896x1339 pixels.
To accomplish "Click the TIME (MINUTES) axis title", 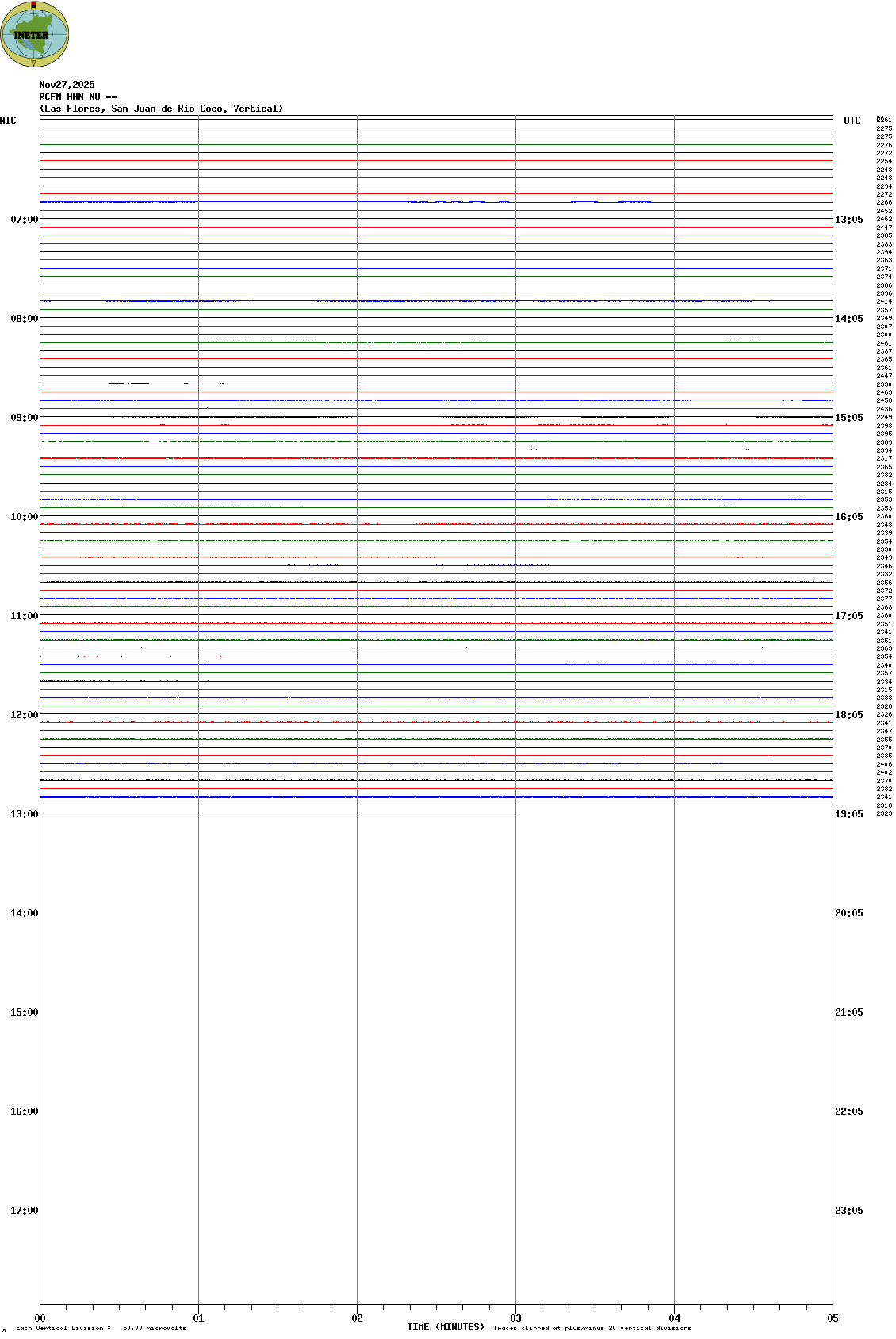I will pyautogui.click(x=446, y=1327).
